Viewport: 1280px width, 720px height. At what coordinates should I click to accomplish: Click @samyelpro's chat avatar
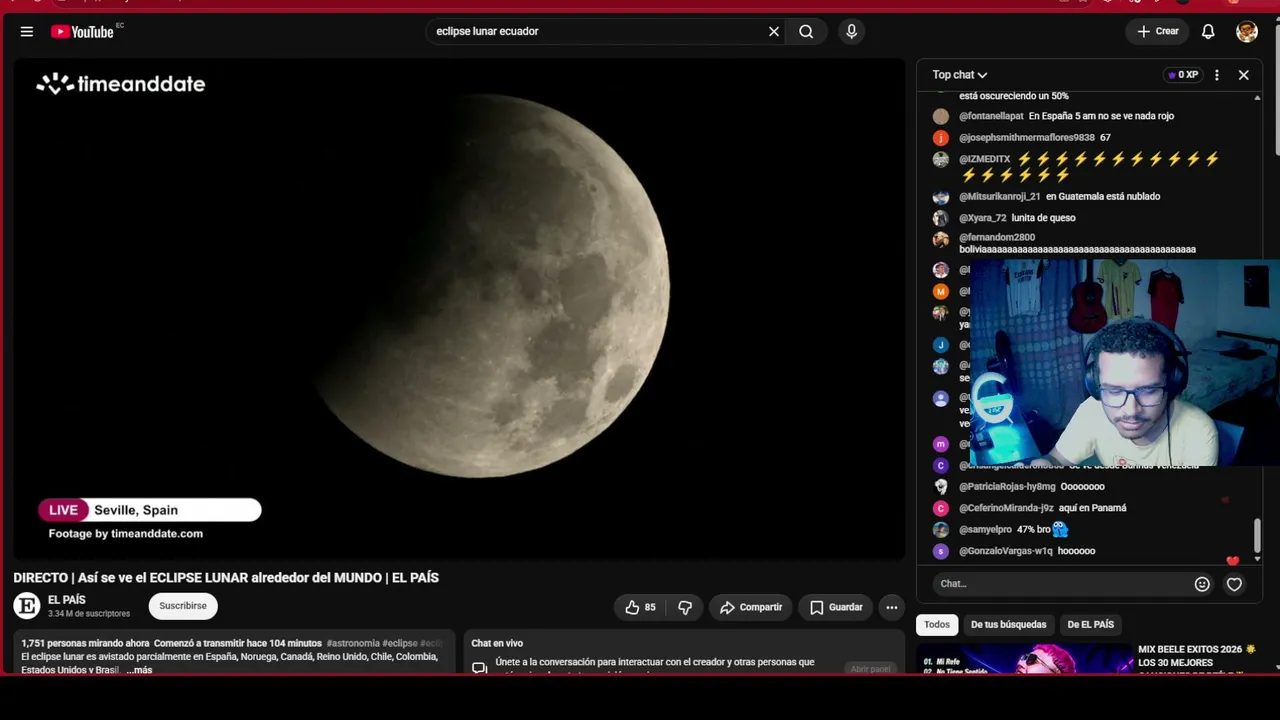941,530
